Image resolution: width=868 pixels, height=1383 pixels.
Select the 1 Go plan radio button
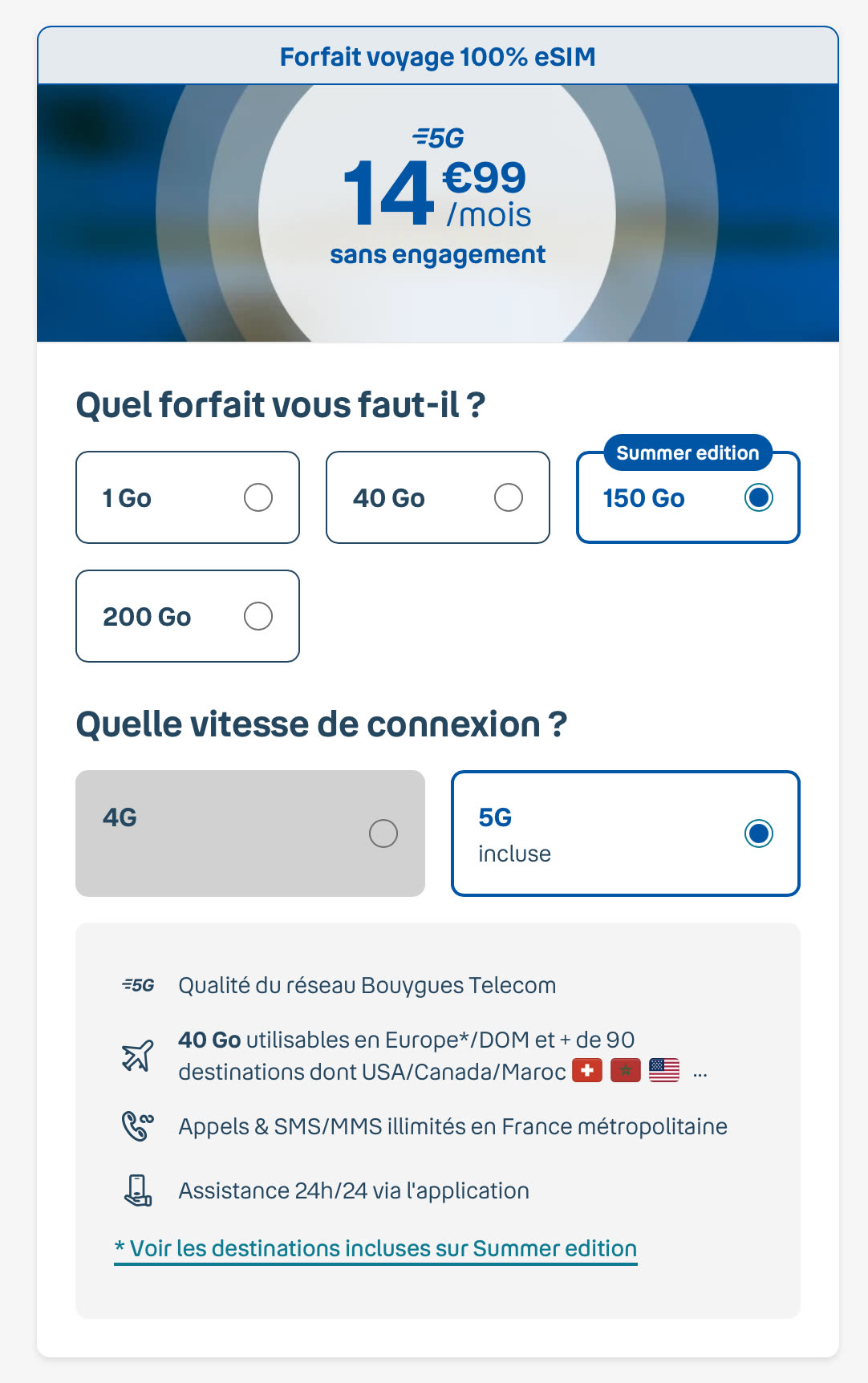(x=258, y=497)
